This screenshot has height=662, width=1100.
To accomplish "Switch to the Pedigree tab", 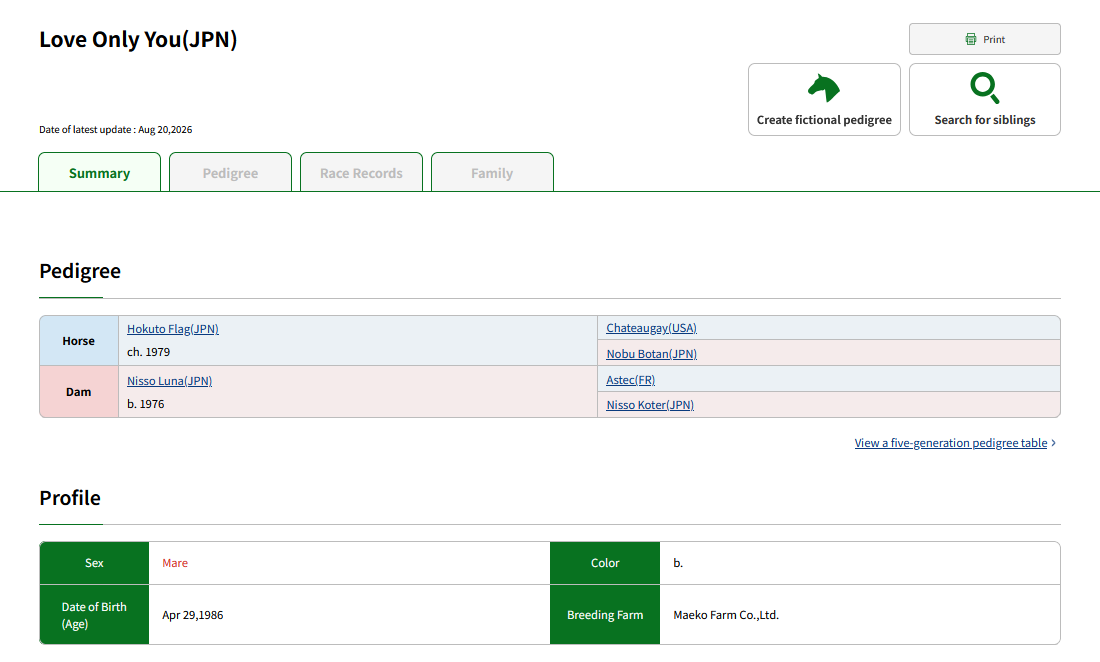I will 230,173.
